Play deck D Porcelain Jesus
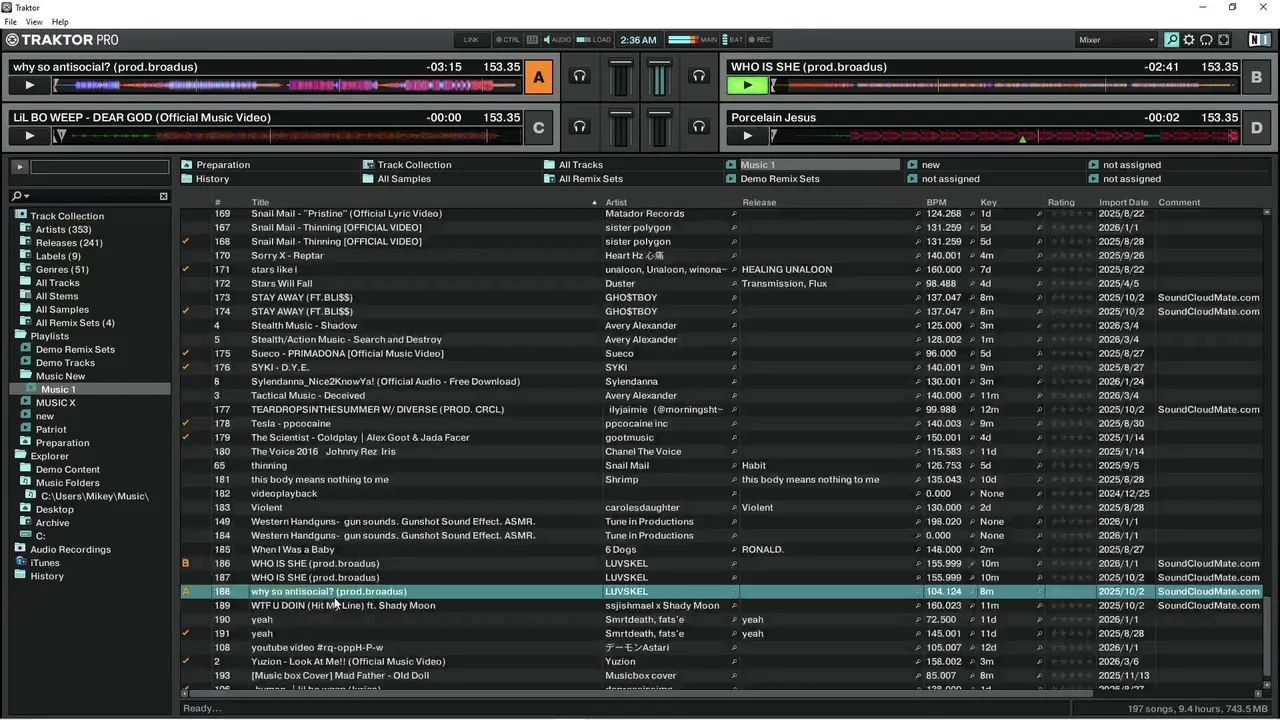1280x720 pixels. 746,135
